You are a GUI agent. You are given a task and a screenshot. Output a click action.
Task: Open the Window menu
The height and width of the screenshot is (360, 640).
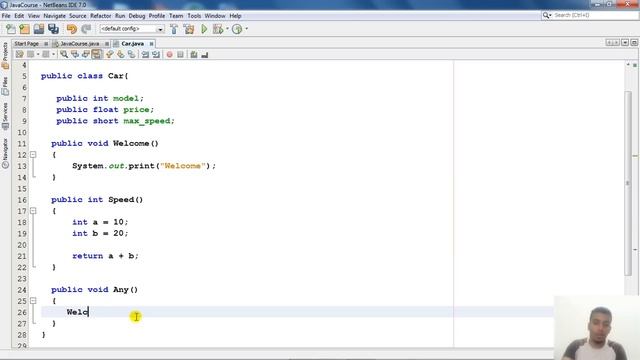[x=215, y=16]
